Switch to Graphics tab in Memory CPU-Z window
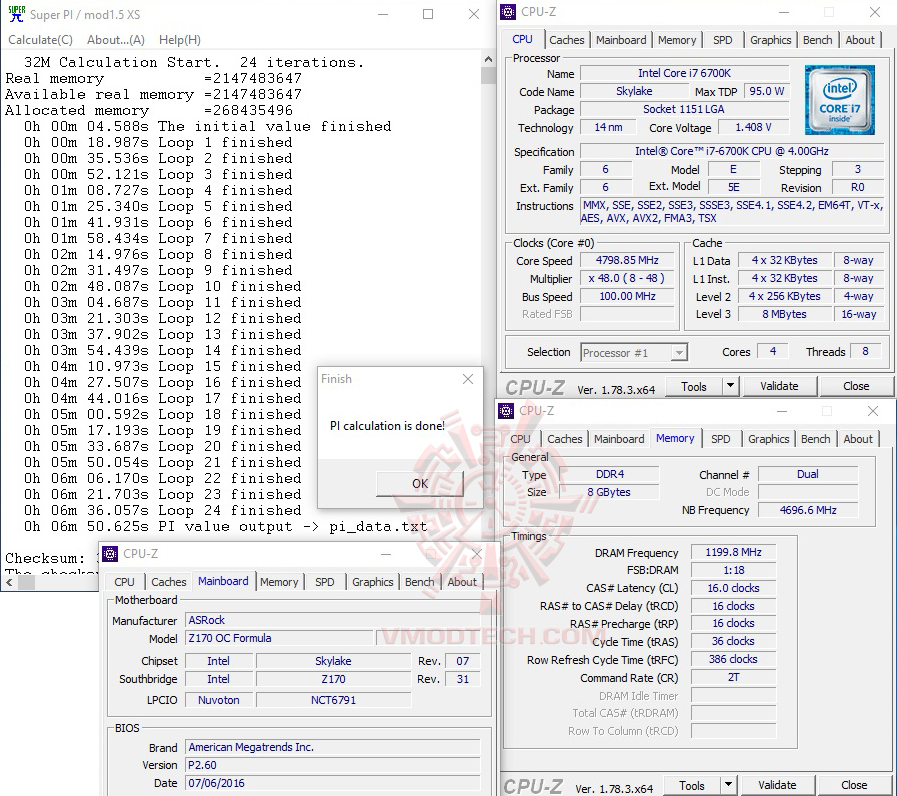The image size is (897, 796). click(768, 439)
